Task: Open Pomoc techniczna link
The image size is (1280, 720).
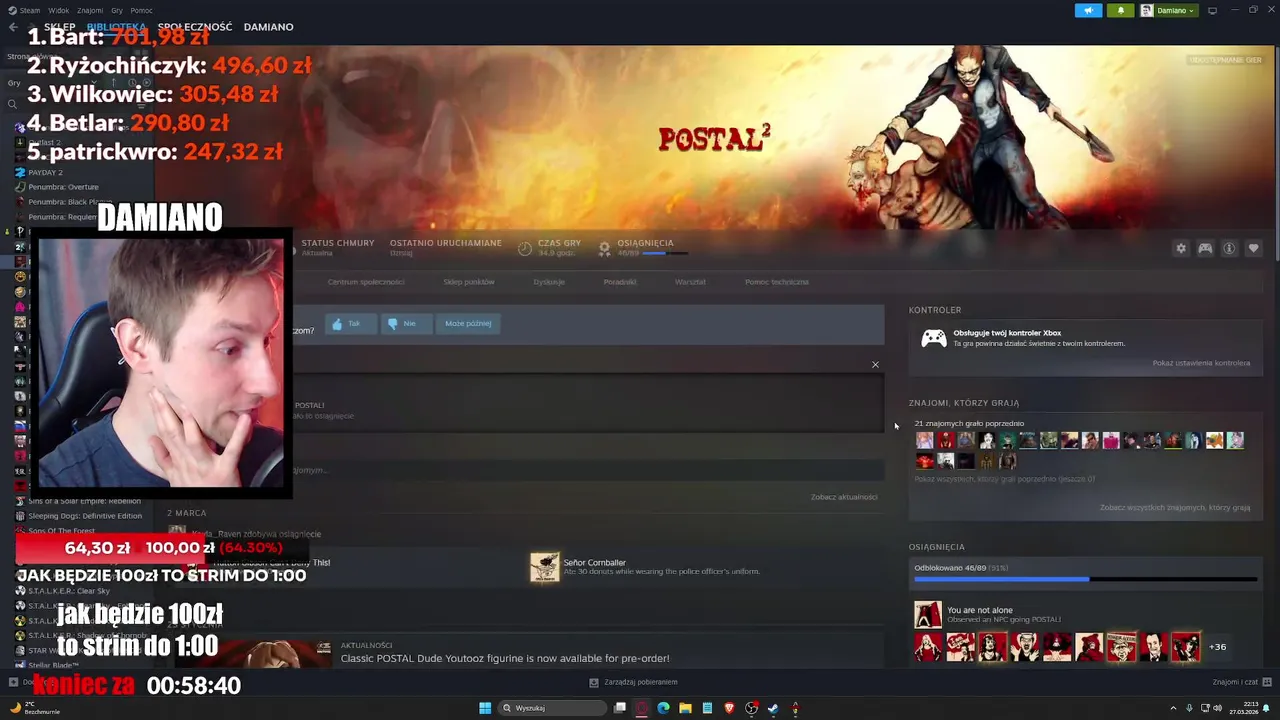Action: click(x=777, y=282)
